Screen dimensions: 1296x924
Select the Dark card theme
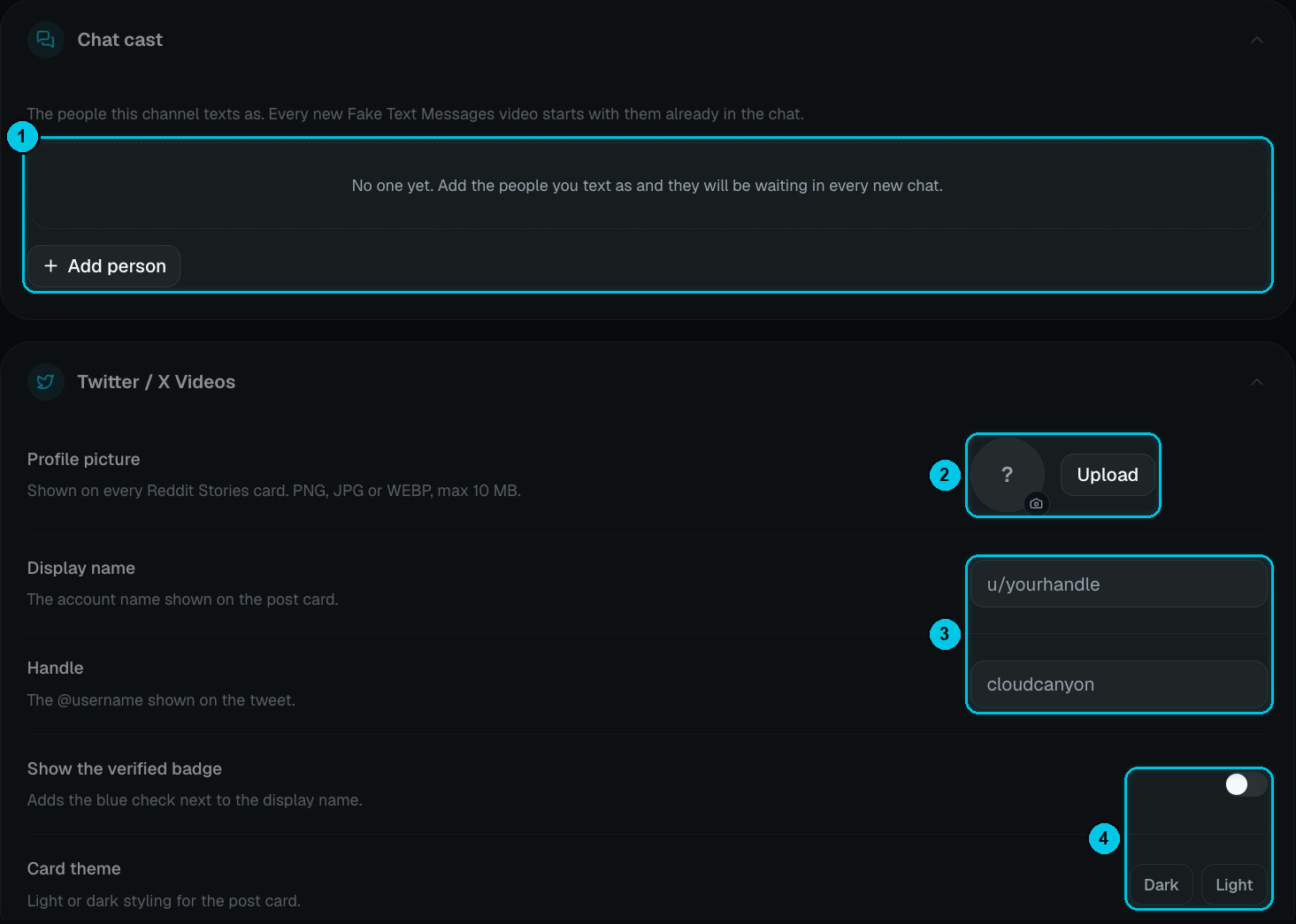click(x=1161, y=884)
